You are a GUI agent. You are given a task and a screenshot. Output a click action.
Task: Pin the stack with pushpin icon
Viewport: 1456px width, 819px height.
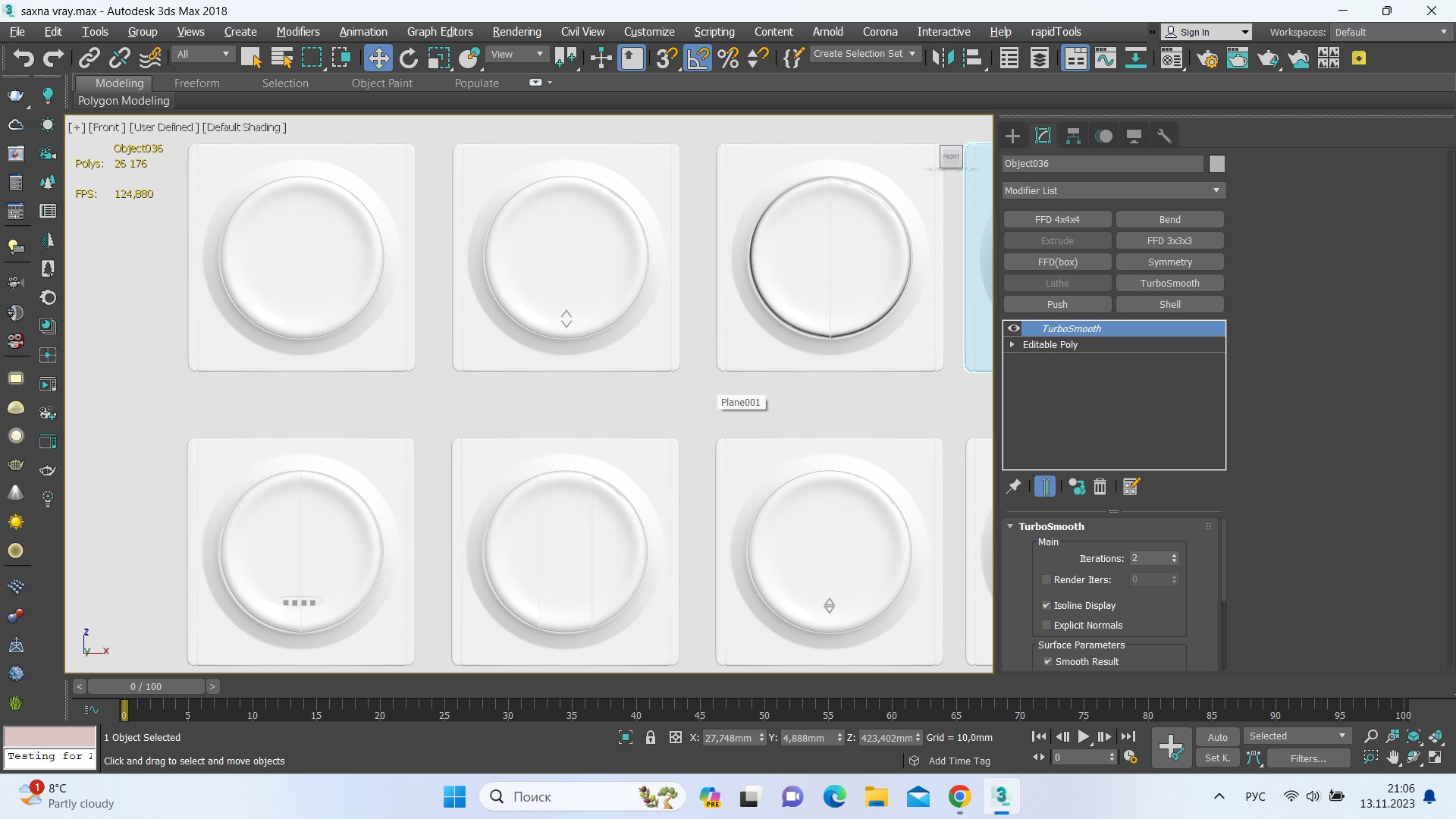1013,487
